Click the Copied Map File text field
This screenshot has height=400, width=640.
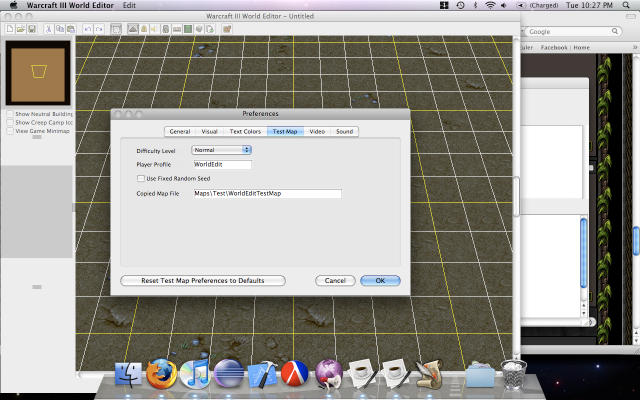pos(267,193)
